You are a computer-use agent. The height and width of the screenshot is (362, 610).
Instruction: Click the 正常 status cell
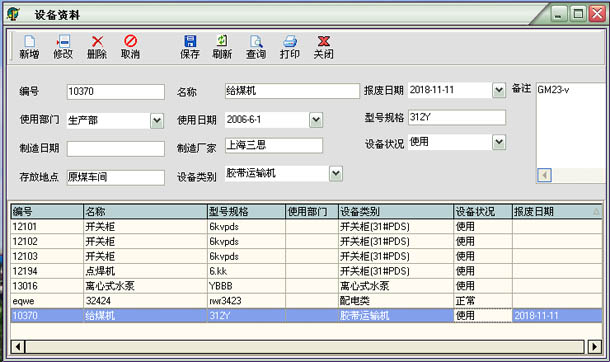pos(483,301)
